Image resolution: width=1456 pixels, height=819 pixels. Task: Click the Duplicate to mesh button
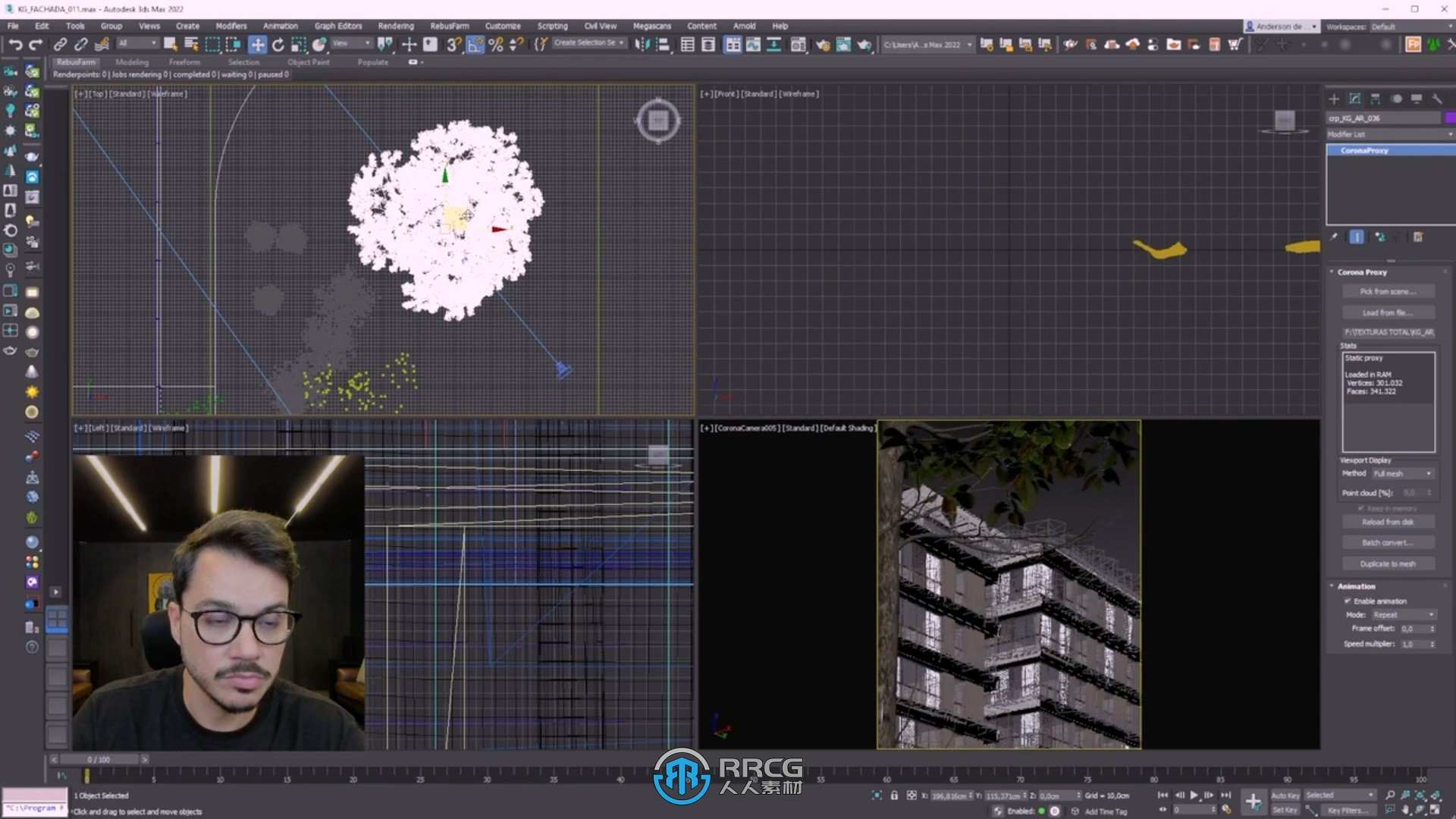click(x=1388, y=563)
